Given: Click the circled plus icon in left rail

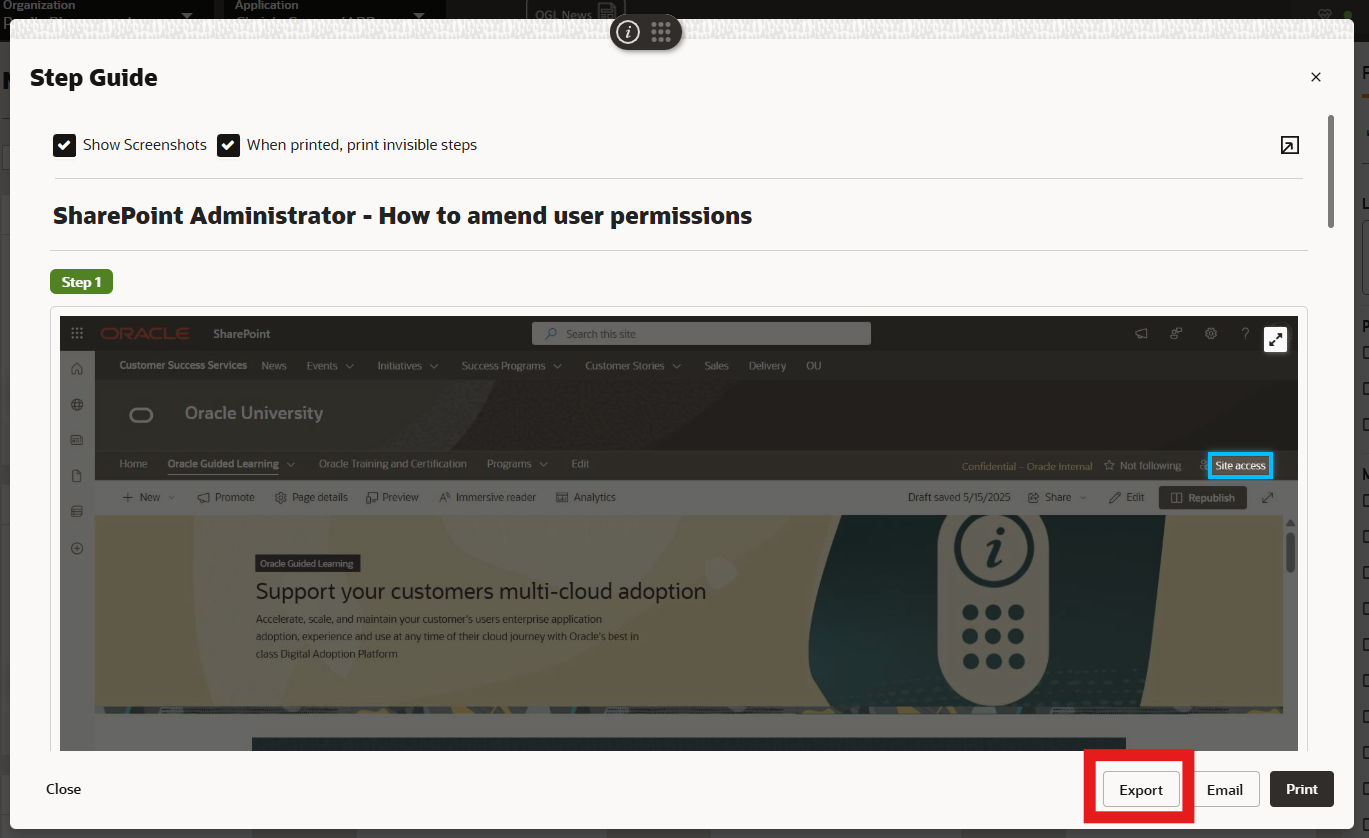Looking at the screenshot, I should point(77,548).
